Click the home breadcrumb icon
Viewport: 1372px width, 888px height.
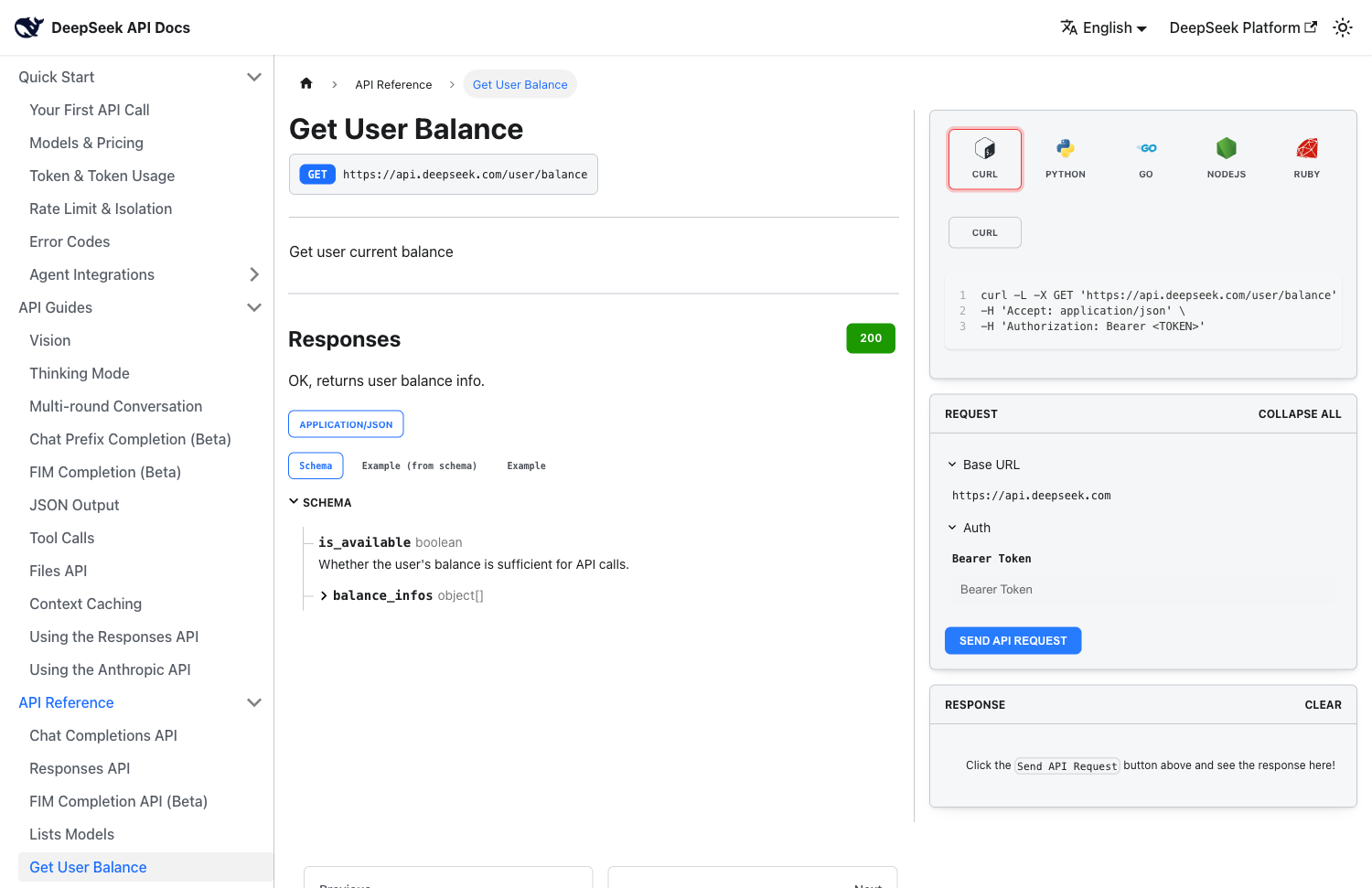point(306,83)
